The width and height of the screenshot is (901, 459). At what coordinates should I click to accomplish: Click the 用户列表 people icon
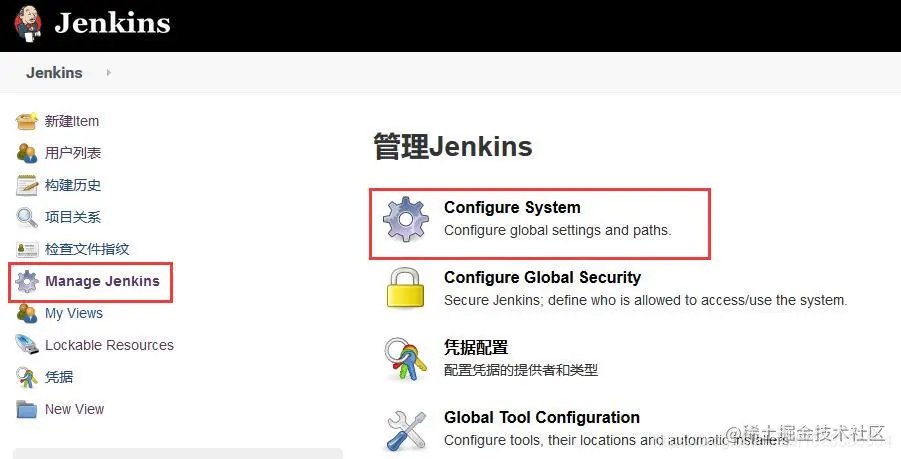[x=26, y=153]
